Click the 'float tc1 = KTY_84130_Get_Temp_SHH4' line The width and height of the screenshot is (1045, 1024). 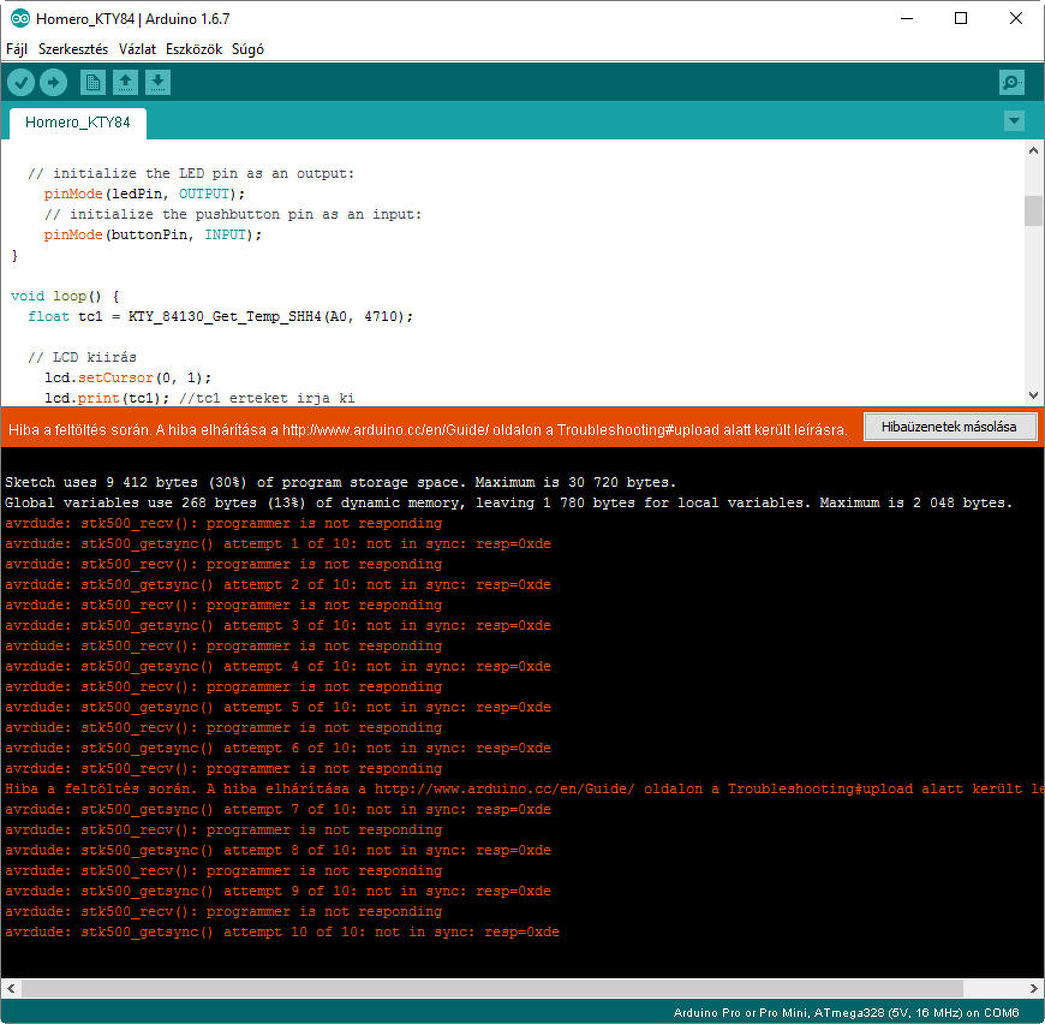click(x=220, y=317)
